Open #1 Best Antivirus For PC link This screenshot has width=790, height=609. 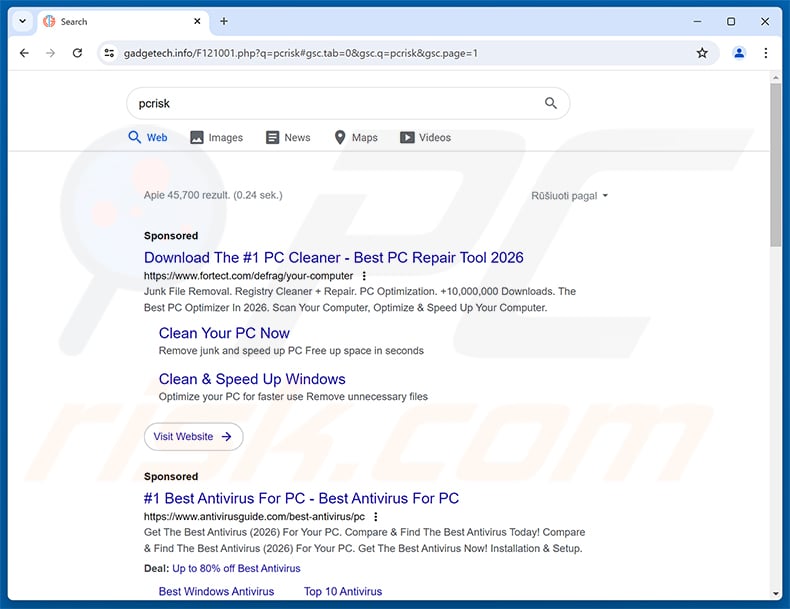(x=301, y=498)
